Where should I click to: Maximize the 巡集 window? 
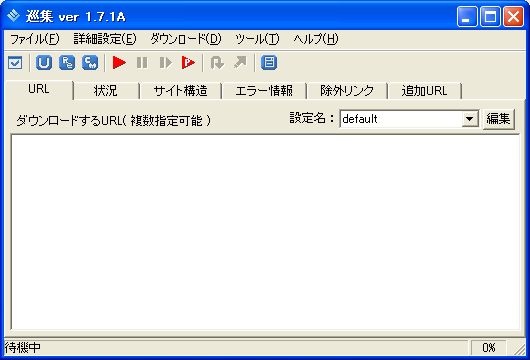pyautogui.click(x=490, y=16)
